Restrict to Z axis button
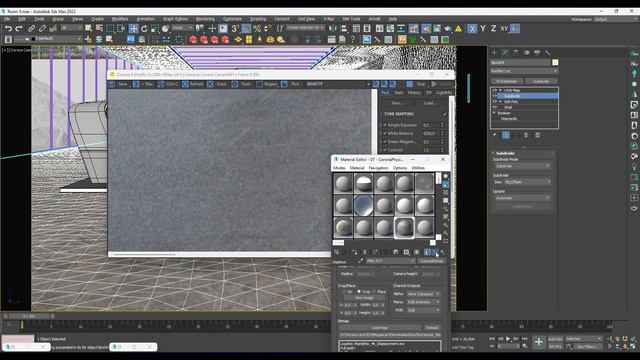640x360 pixels. tap(493, 29)
